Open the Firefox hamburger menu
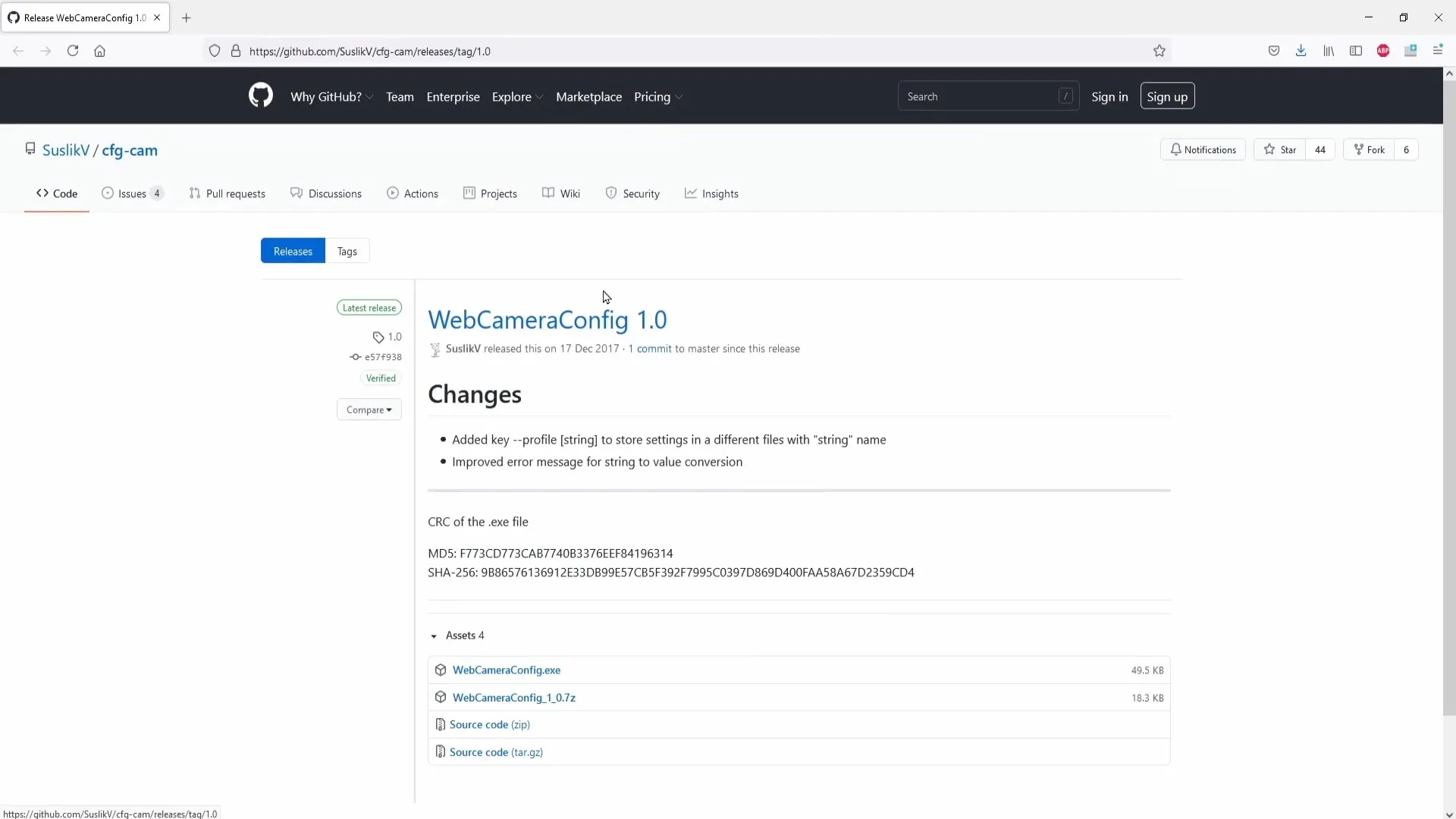The width and height of the screenshot is (1456, 819). (1438, 51)
